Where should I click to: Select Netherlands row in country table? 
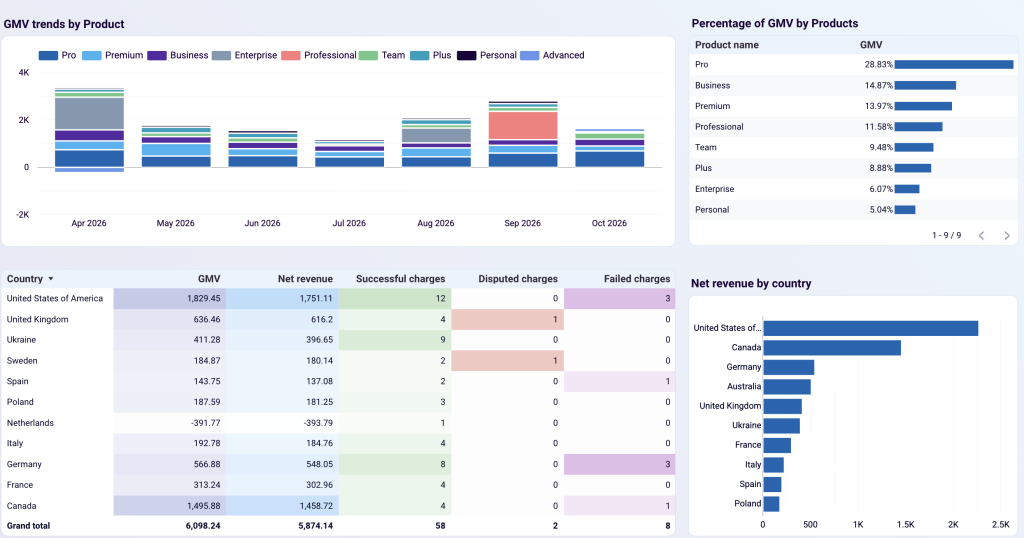(338, 423)
